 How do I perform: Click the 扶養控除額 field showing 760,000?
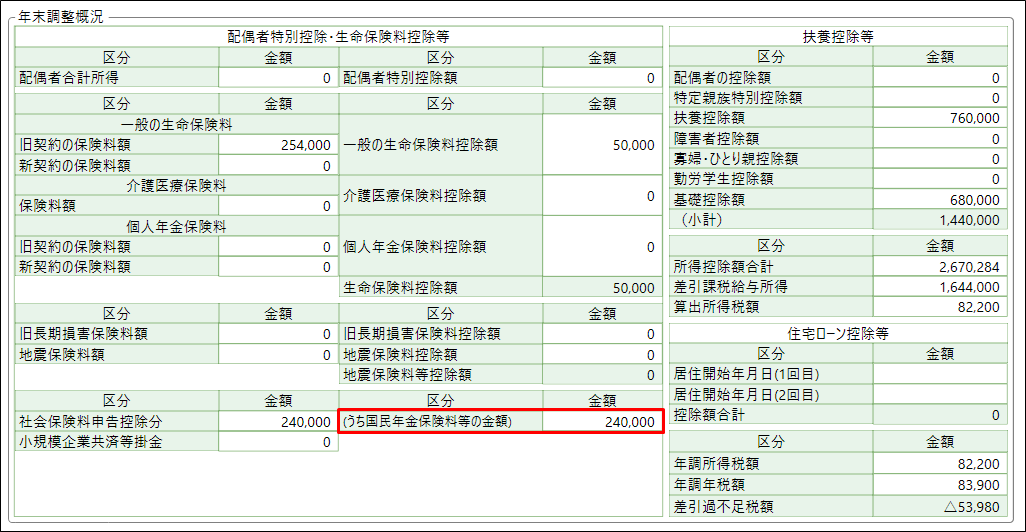[x=939, y=118]
